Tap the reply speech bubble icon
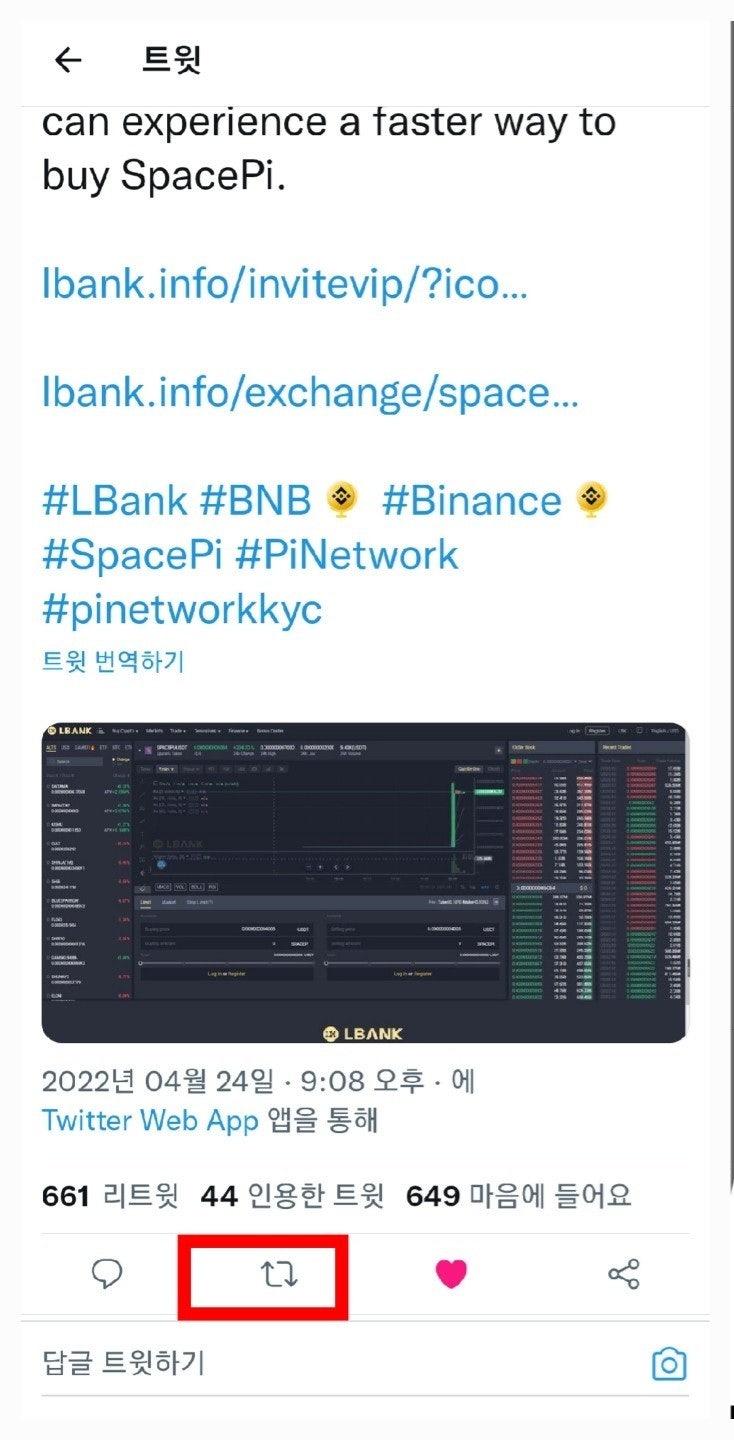The image size is (734, 1440). tap(107, 1273)
